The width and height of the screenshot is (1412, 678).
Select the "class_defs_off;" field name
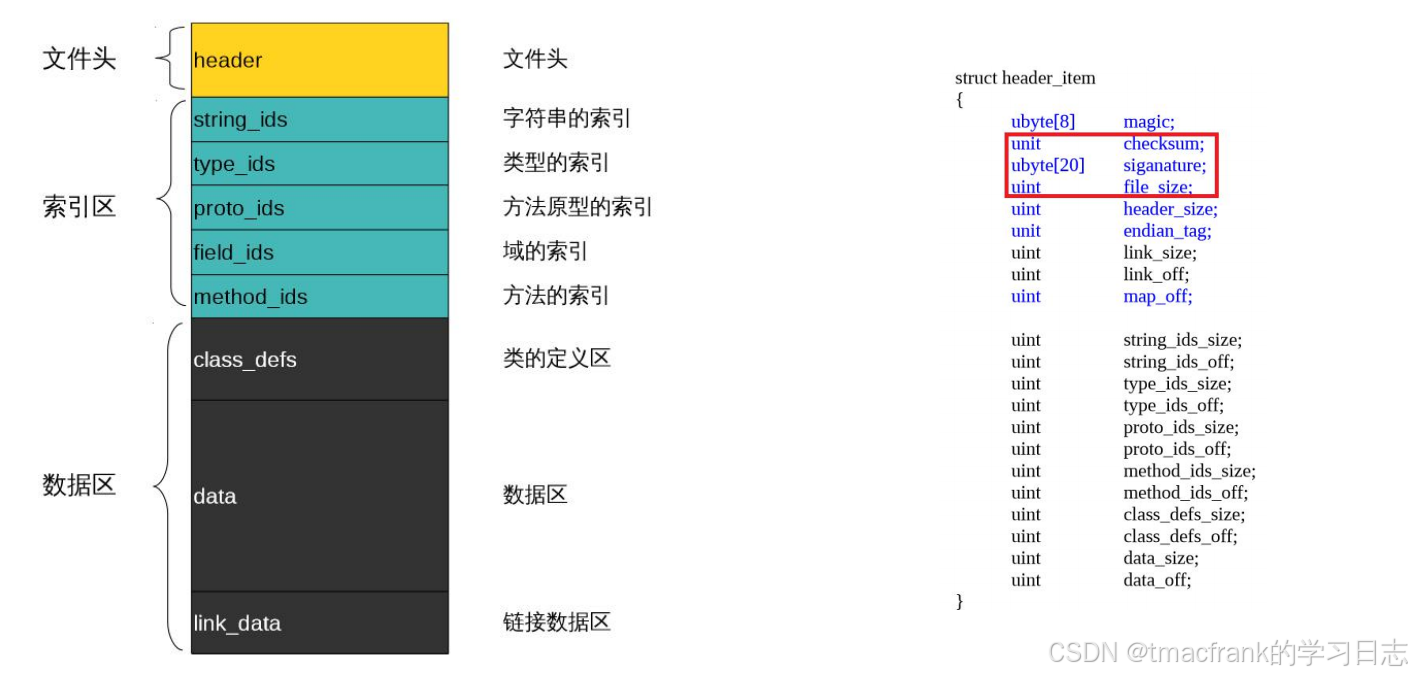(x=1180, y=537)
